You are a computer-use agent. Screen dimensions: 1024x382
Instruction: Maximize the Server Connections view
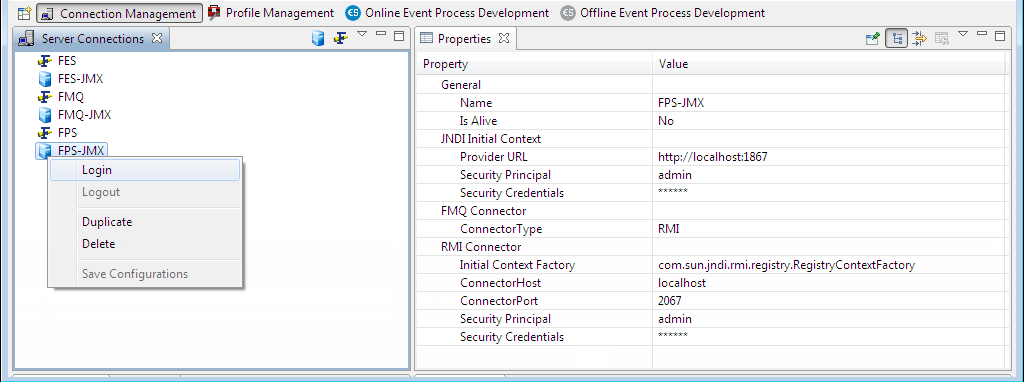coord(399,36)
